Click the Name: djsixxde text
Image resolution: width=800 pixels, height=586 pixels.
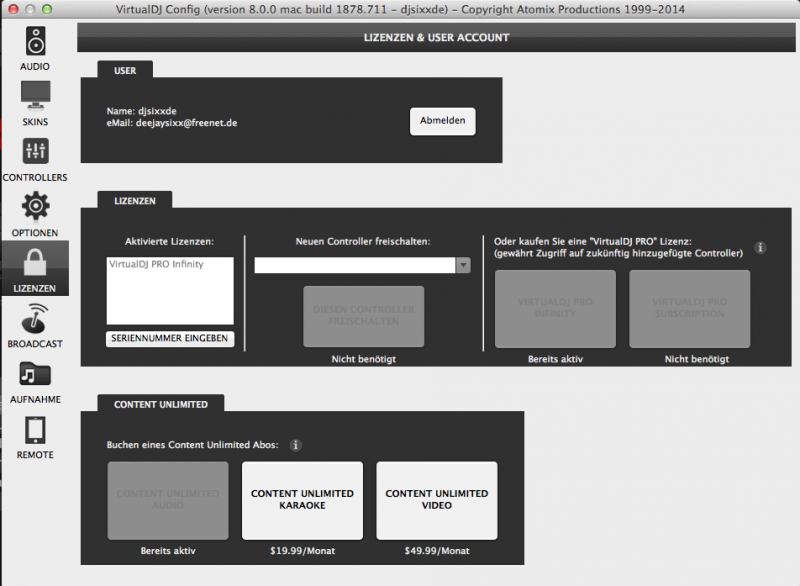click(x=141, y=111)
